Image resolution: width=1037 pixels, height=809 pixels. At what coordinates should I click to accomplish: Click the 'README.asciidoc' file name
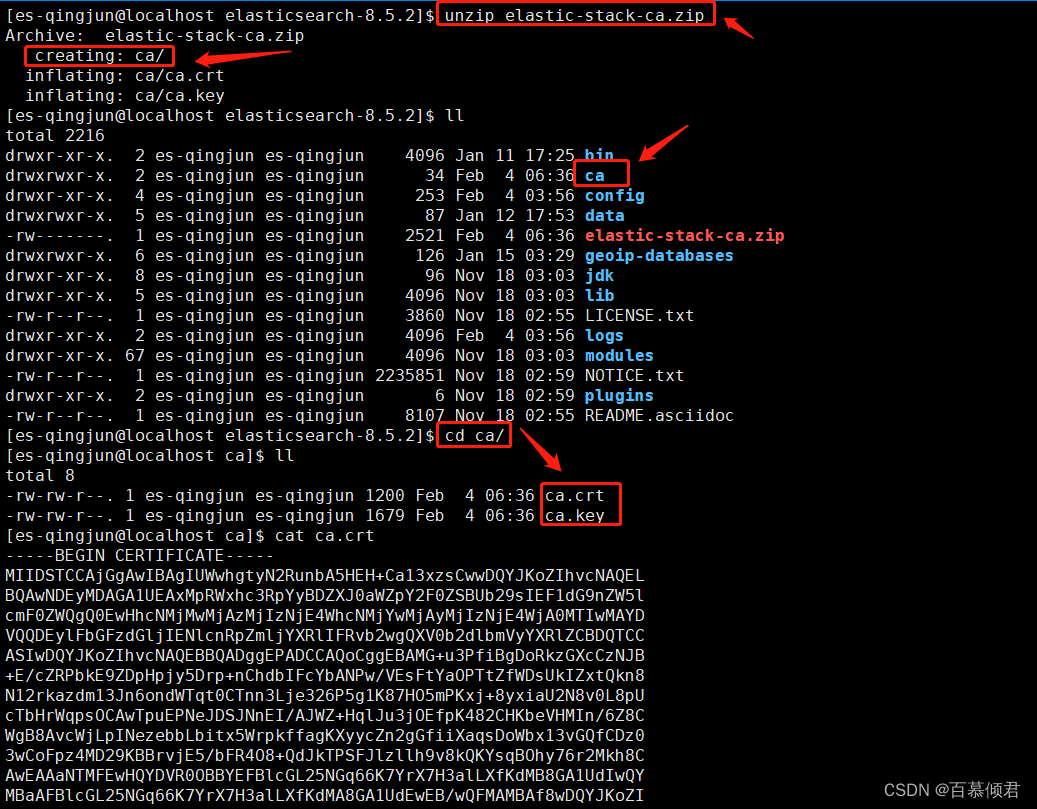(x=659, y=415)
